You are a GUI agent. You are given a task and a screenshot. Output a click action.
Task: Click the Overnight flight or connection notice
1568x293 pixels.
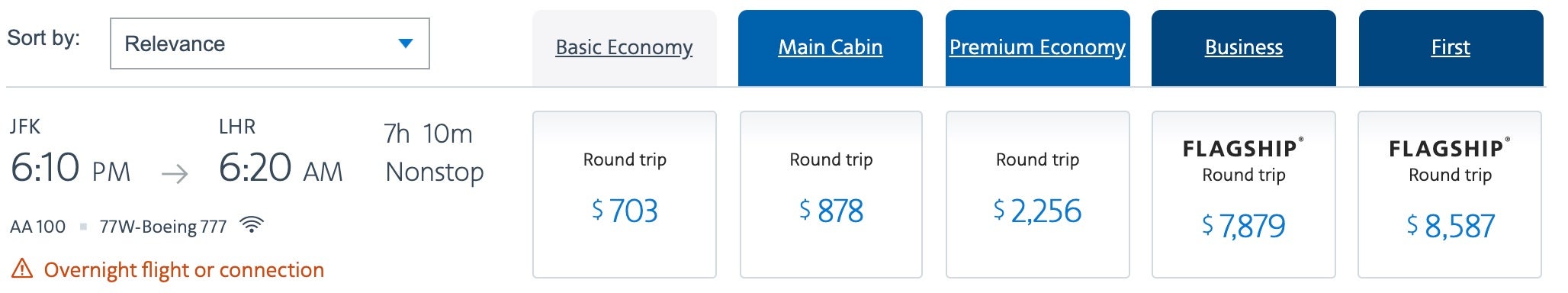coord(184,269)
